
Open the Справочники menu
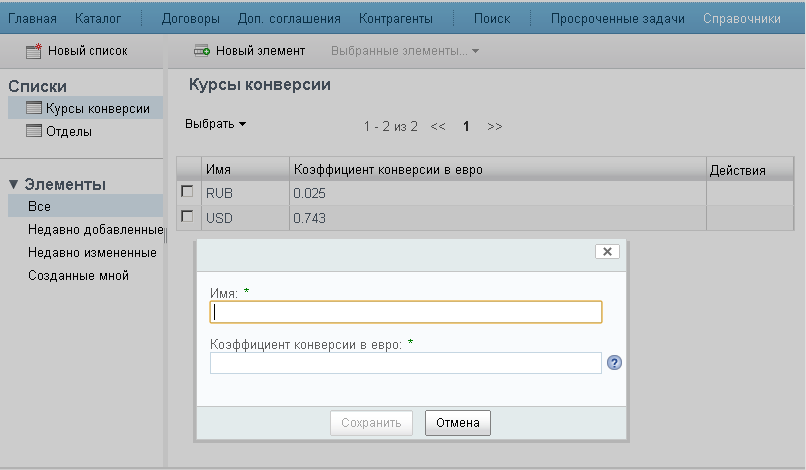click(742, 19)
